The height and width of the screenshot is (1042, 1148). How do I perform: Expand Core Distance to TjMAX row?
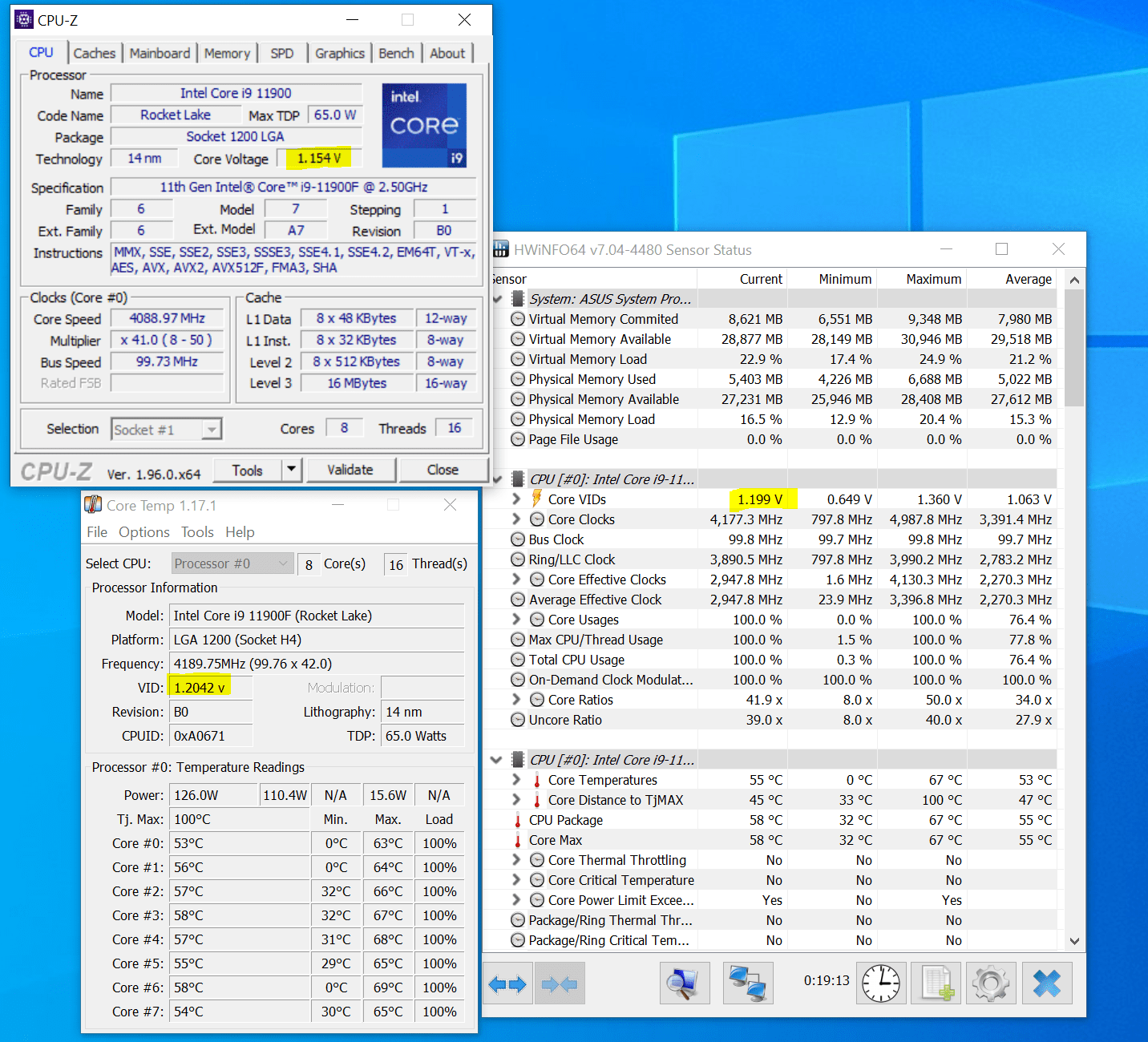coord(516,799)
